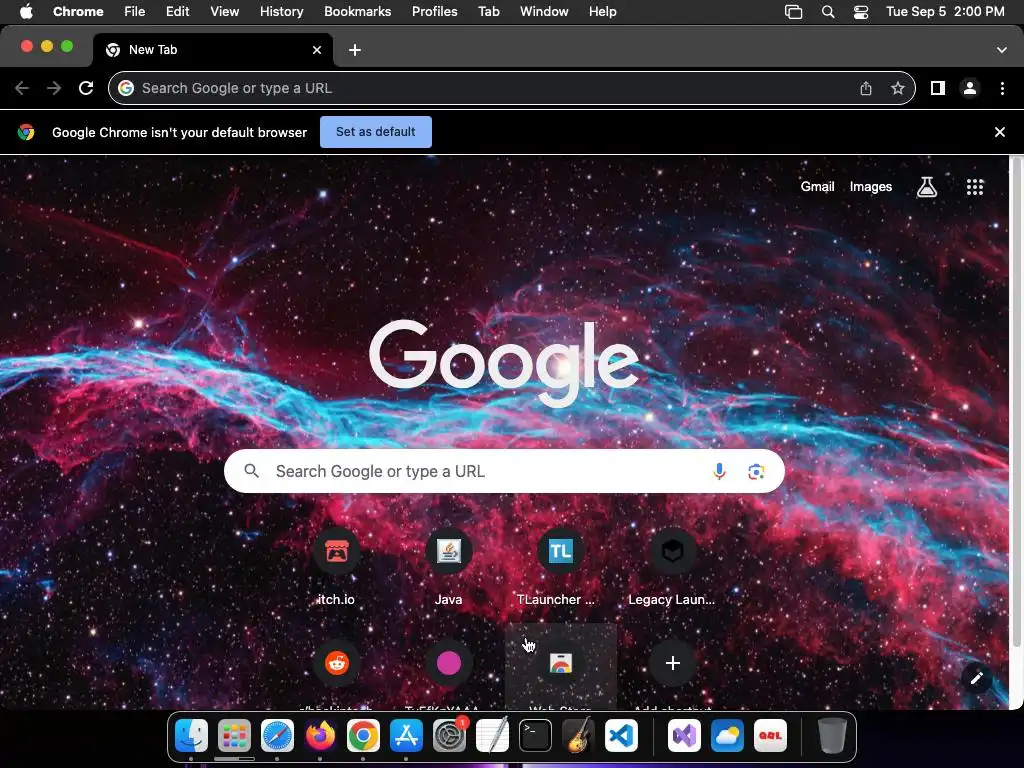Open the Web Store shortcut

tap(560, 667)
